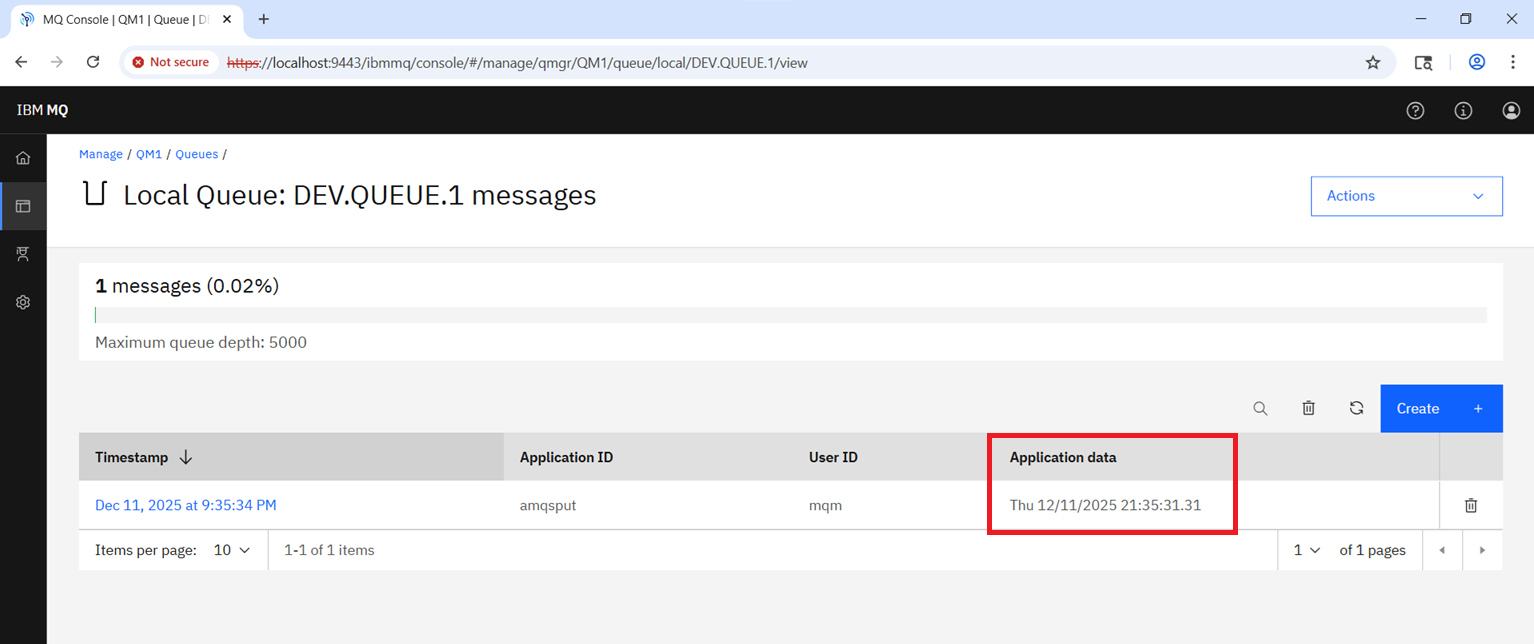The width and height of the screenshot is (1534, 644).
Task: Refresh the message list
Action: [1356, 408]
